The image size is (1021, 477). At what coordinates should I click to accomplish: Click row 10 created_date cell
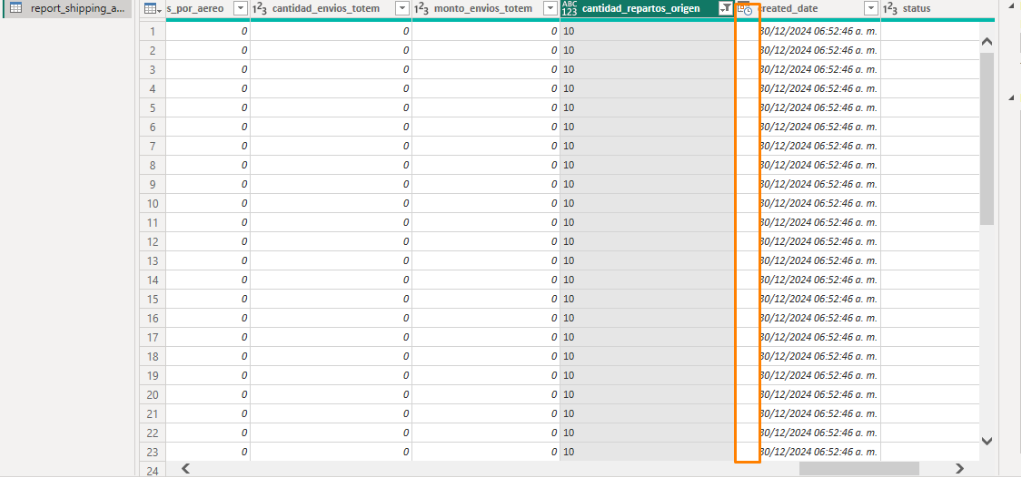pos(808,203)
